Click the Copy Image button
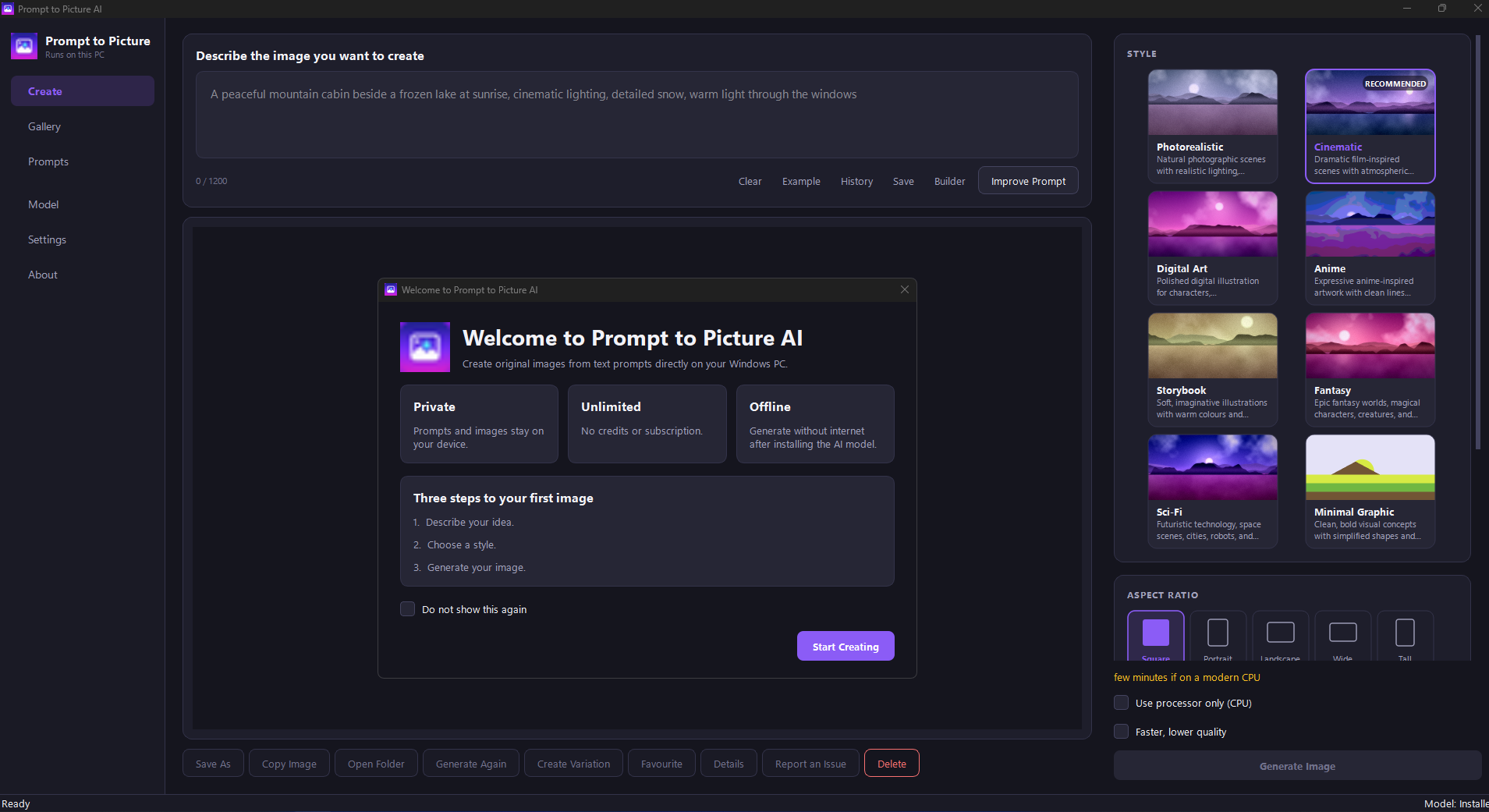 pyautogui.click(x=289, y=764)
